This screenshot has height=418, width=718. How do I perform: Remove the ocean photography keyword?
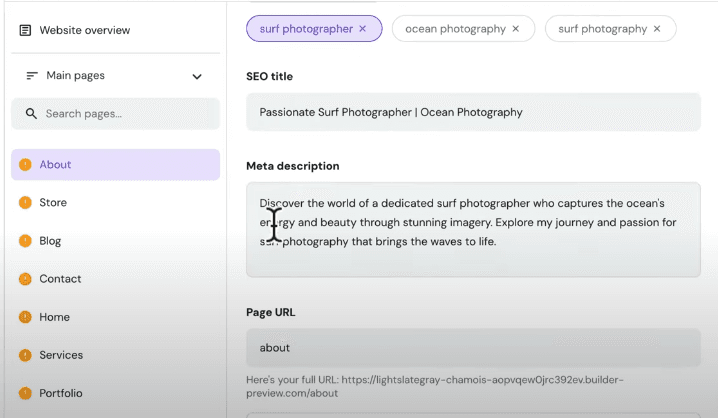coord(516,29)
